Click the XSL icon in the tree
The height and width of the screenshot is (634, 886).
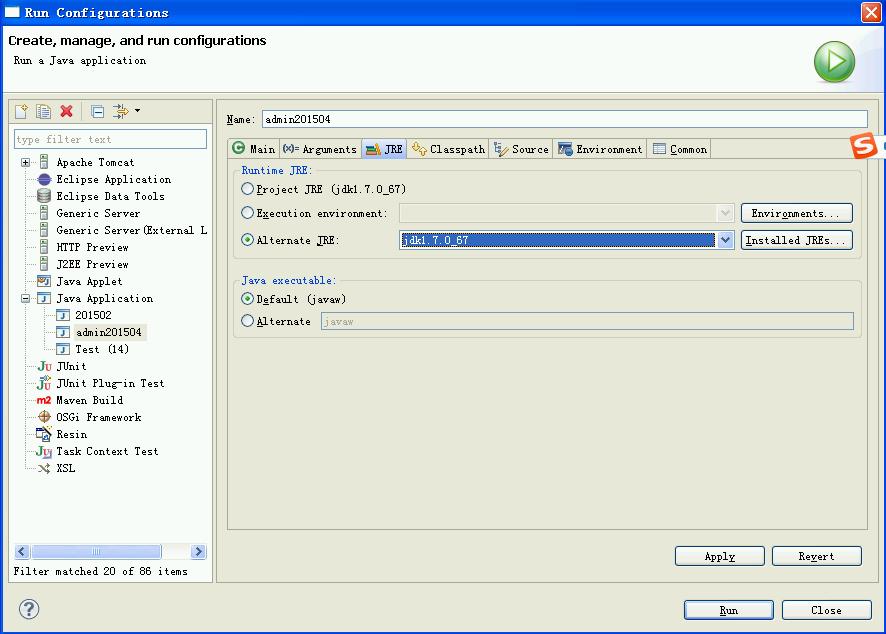(44, 468)
